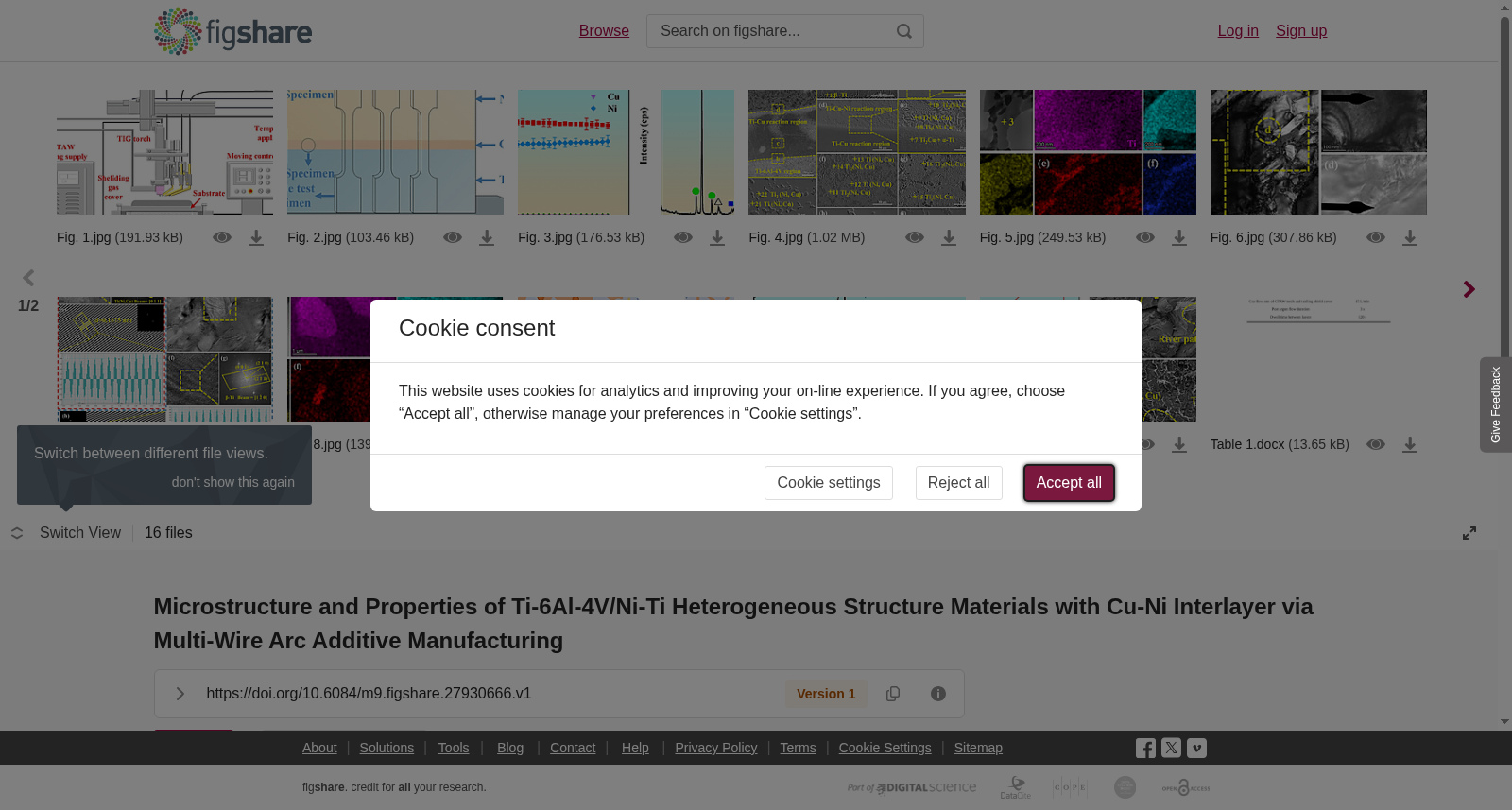Screen dimensions: 1512x810
Task: Go to next page of files
Action: pyautogui.click(x=1469, y=289)
